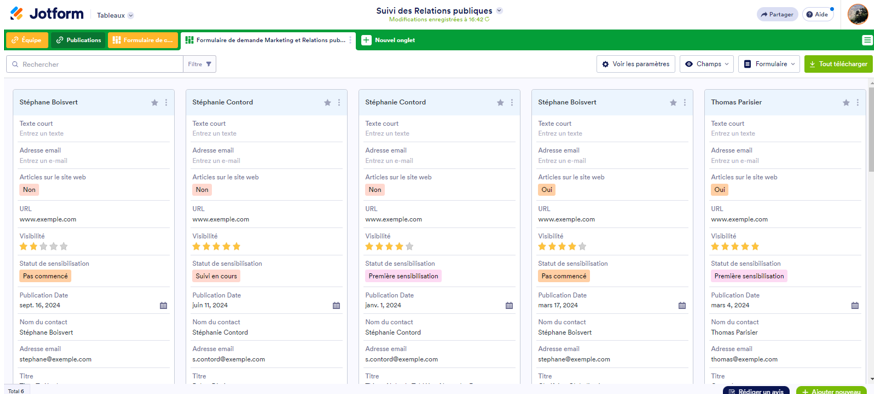This screenshot has width=874, height=394.
Task: Open the tab list menu icon at the end of the green bar
Action: (867, 40)
